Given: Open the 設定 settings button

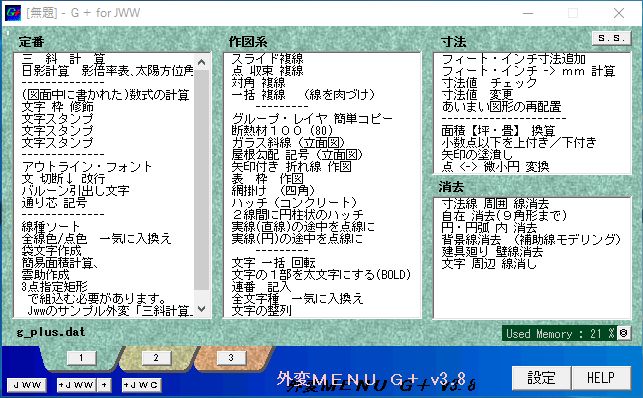Looking at the screenshot, I should (541, 378).
